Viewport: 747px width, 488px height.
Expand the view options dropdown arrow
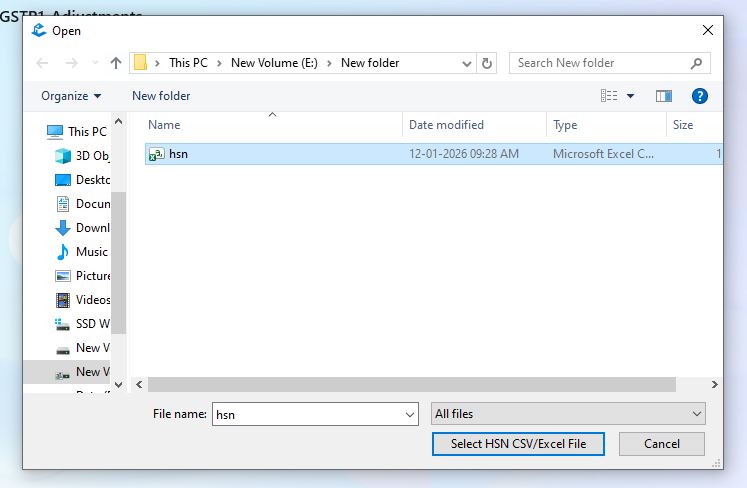630,96
